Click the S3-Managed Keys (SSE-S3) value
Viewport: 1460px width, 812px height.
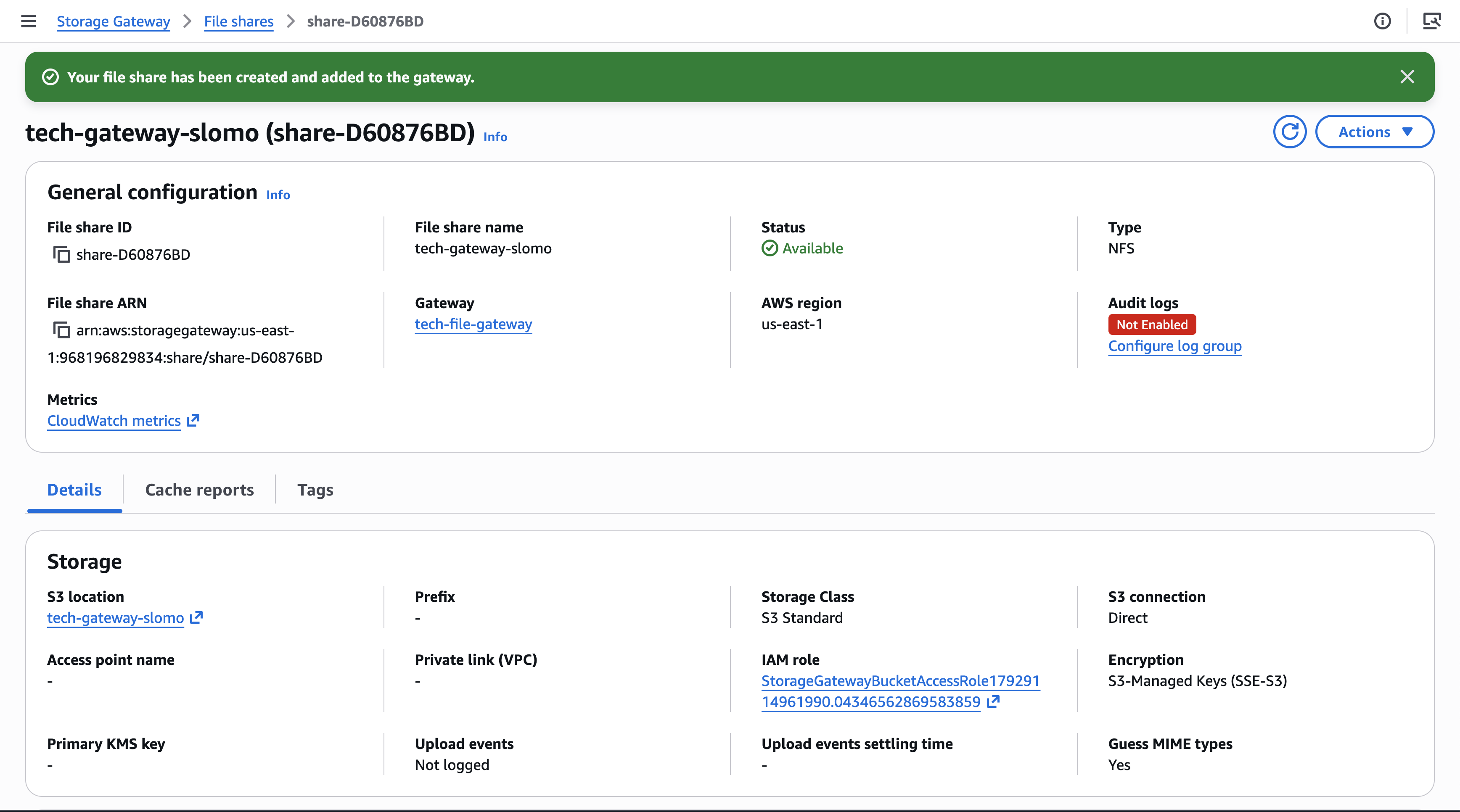pyautogui.click(x=1197, y=680)
